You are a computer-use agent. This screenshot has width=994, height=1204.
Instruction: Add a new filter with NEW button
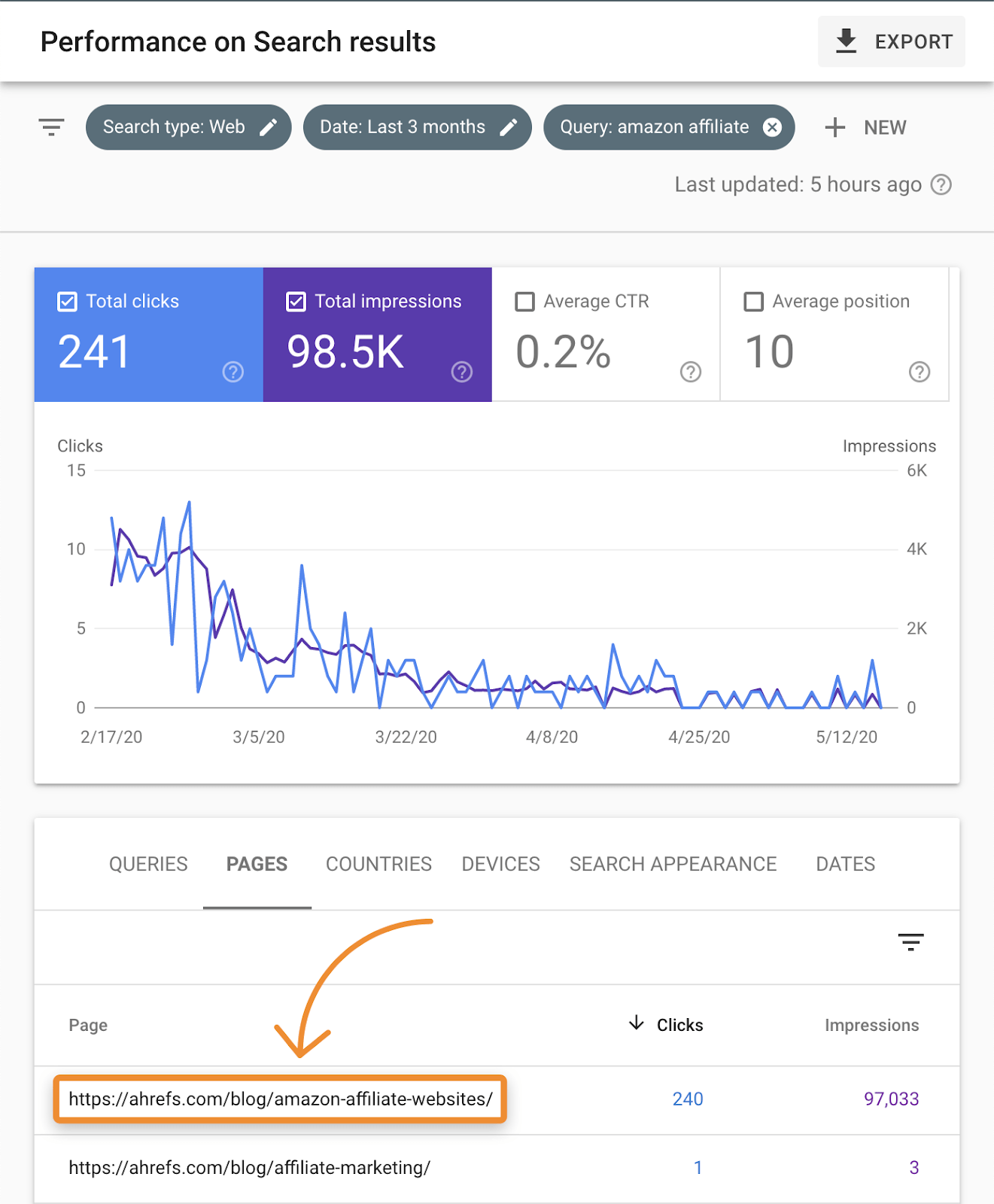(x=866, y=127)
